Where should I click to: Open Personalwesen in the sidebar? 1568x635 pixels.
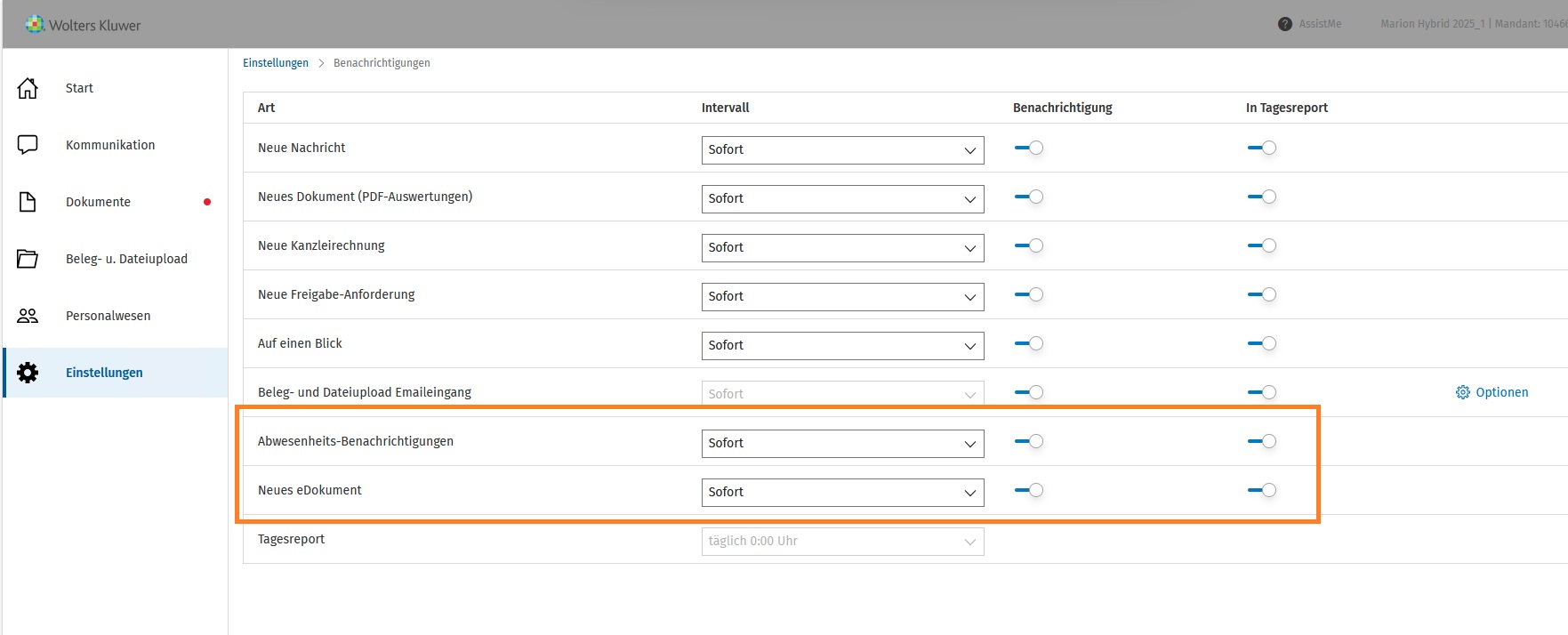click(x=108, y=316)
